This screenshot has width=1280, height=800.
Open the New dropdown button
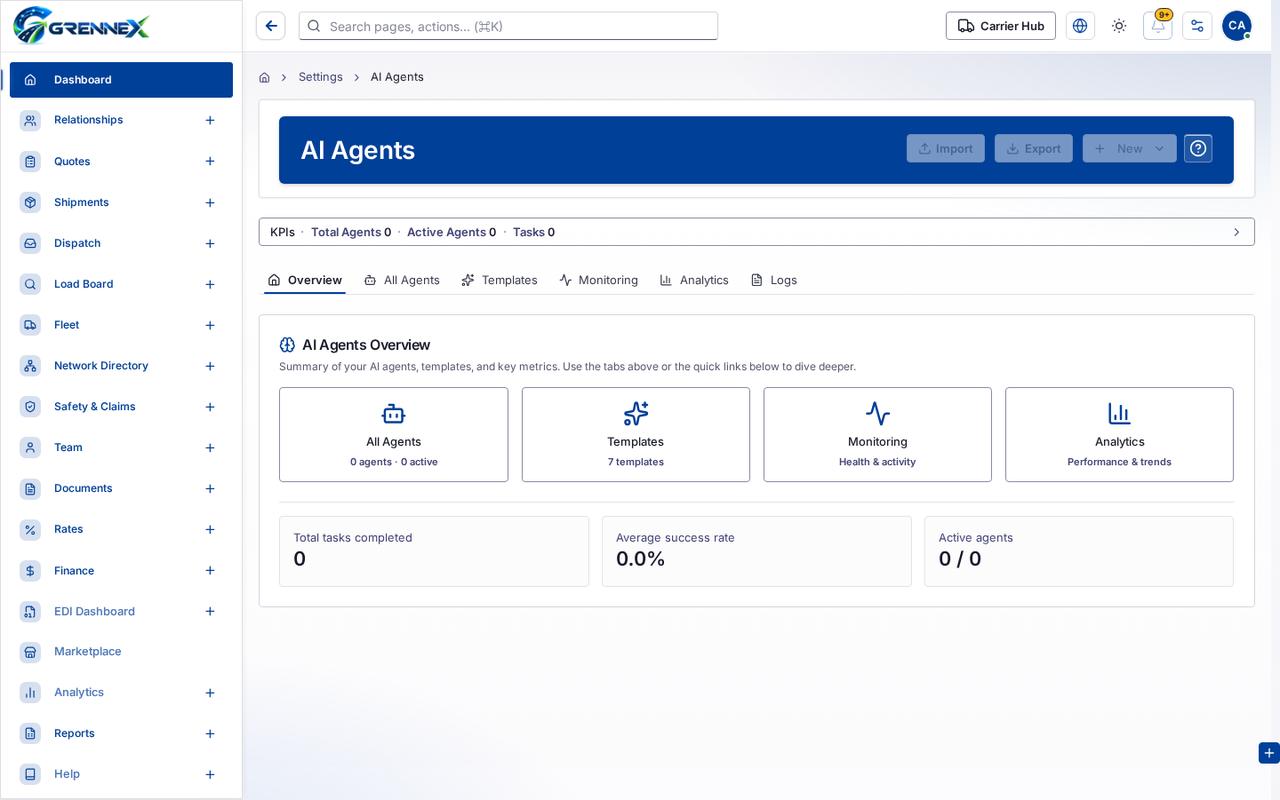pyautogui.click(x=1130, y=148)
